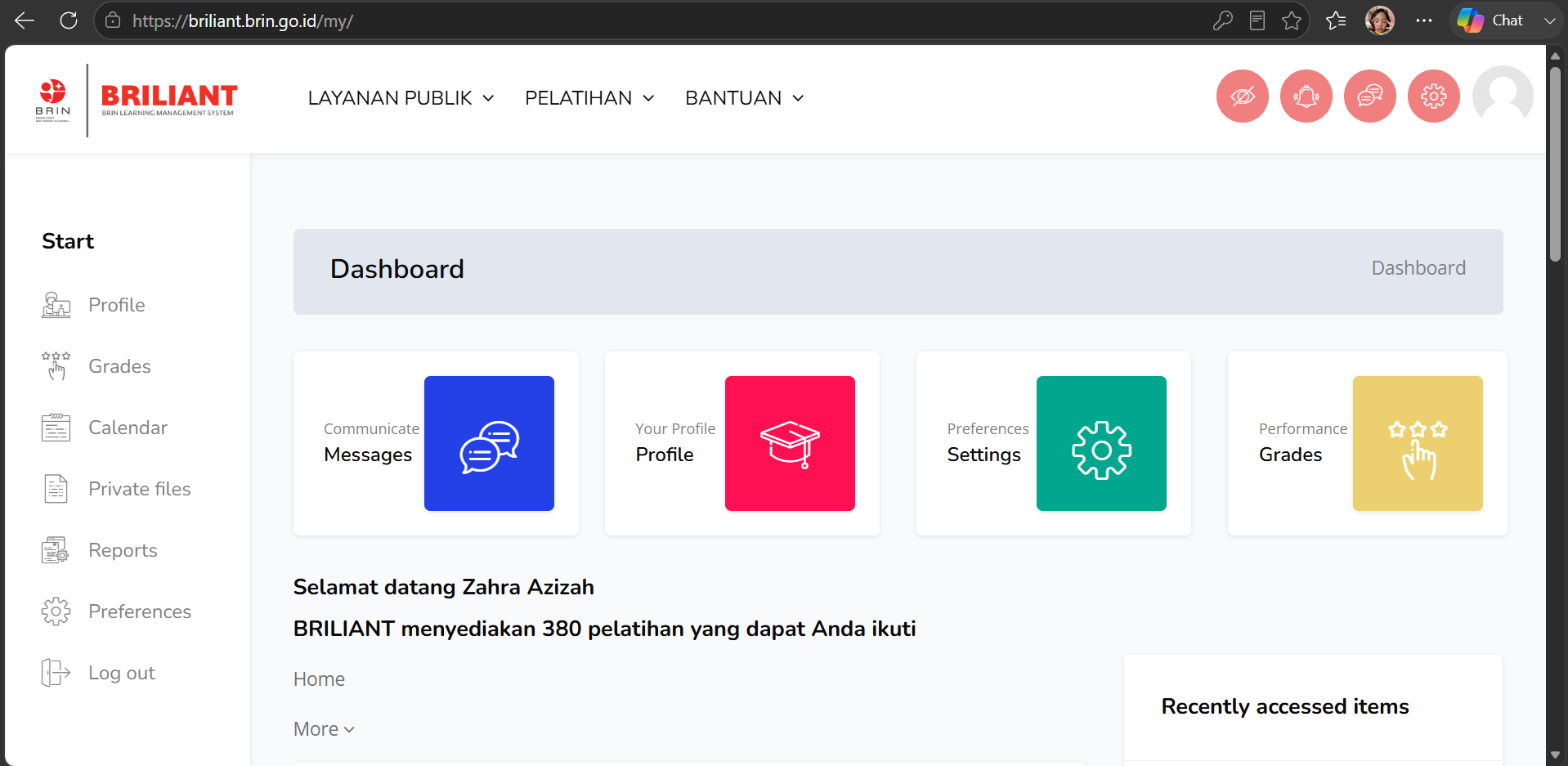This screenshot has height=766, width=1568.
Task: Click the Private files sidebar icon
Action: 56,489
